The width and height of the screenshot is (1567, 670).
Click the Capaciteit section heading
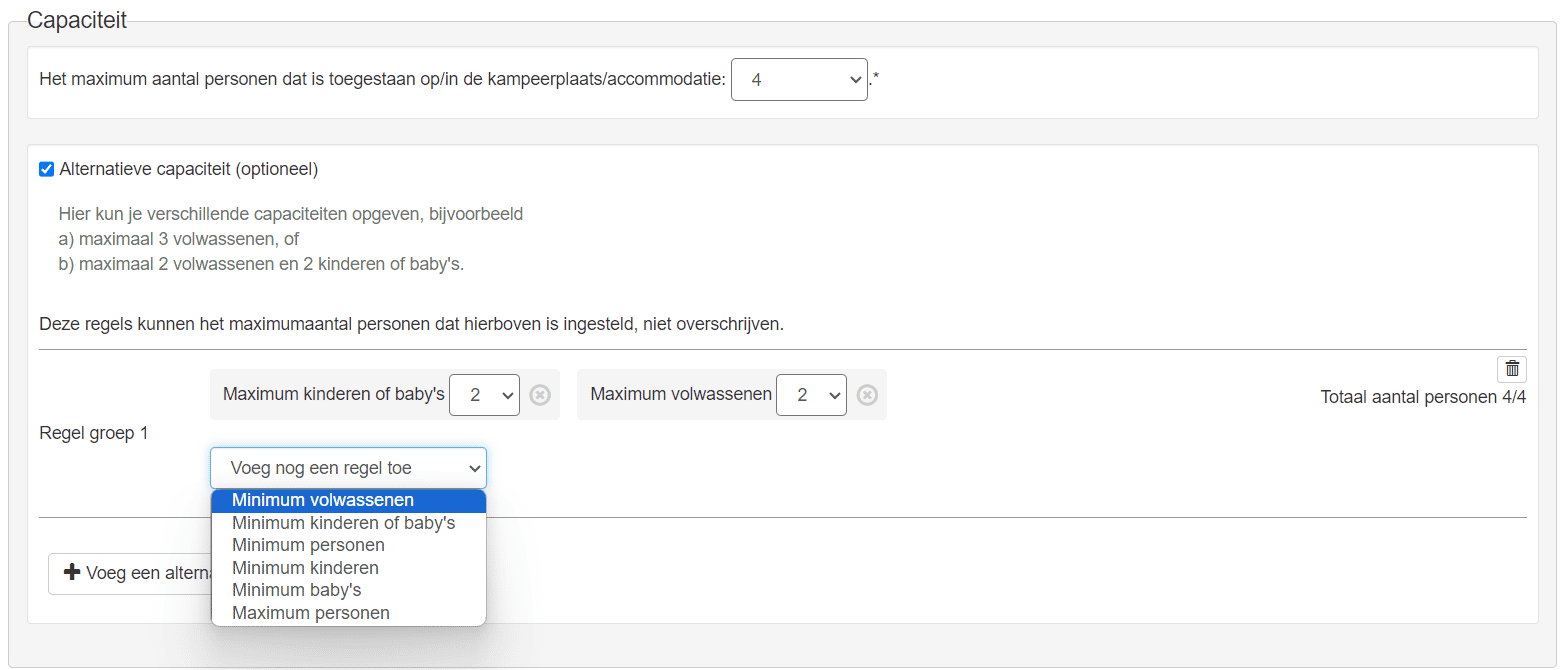coord(77,20)
